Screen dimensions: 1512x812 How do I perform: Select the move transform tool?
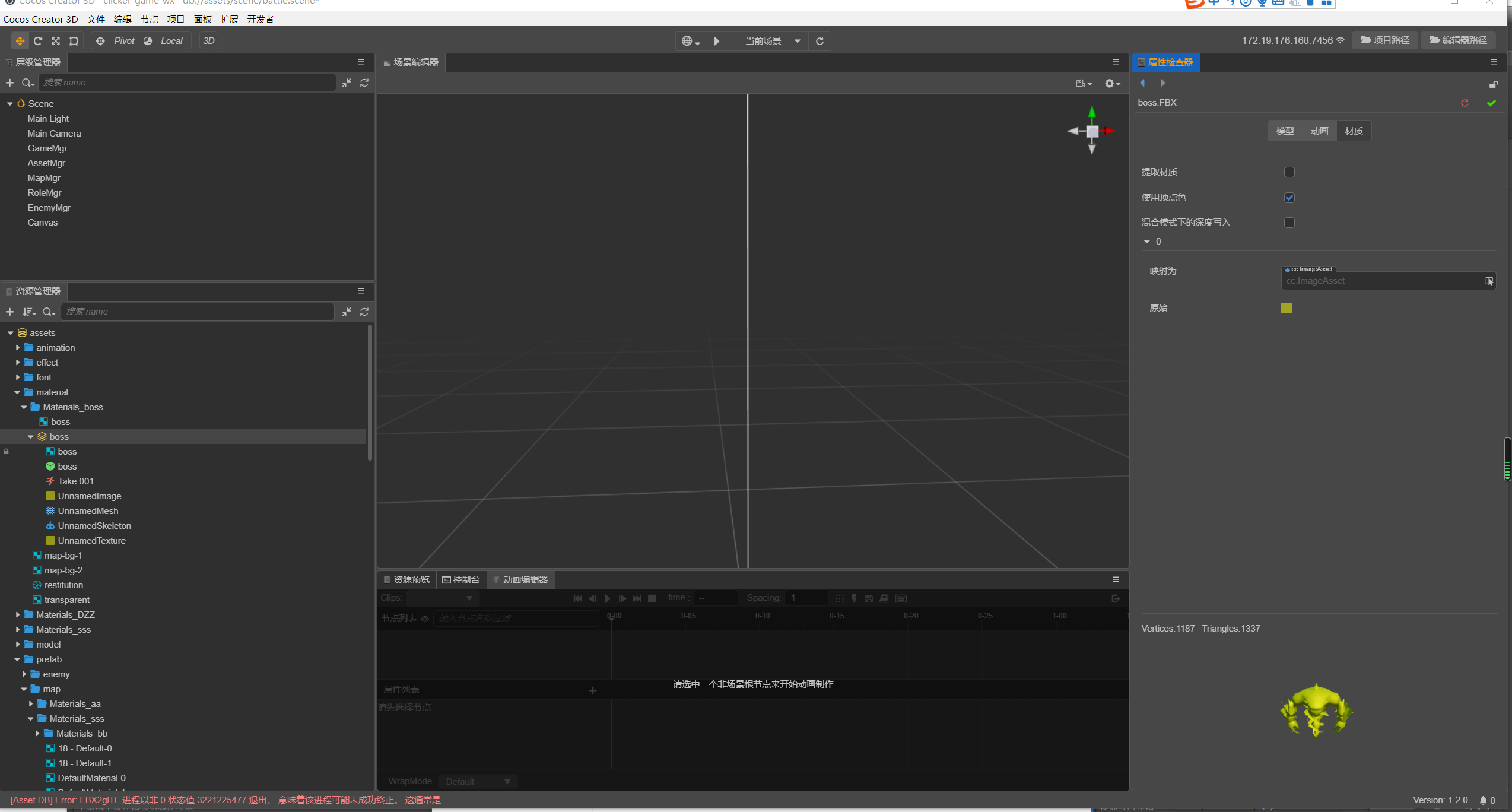click(20, 41)
